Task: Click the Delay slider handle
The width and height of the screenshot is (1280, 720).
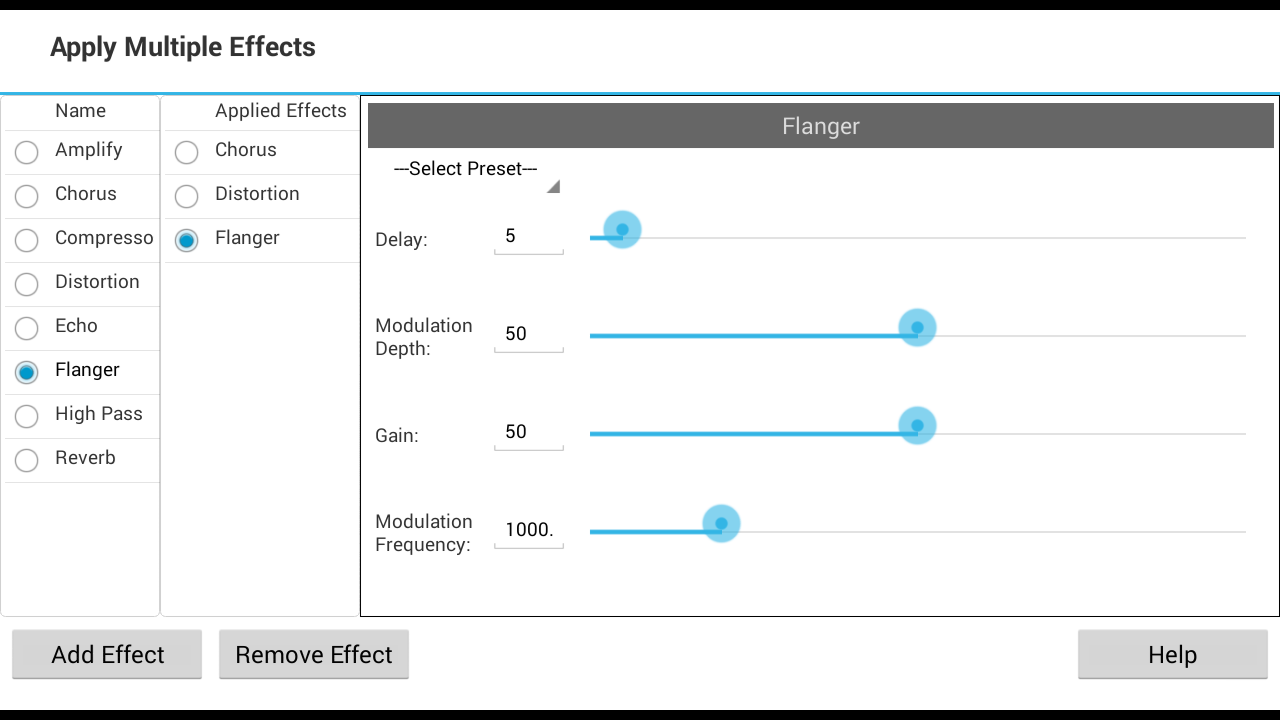Action: [x=622, y=230]
